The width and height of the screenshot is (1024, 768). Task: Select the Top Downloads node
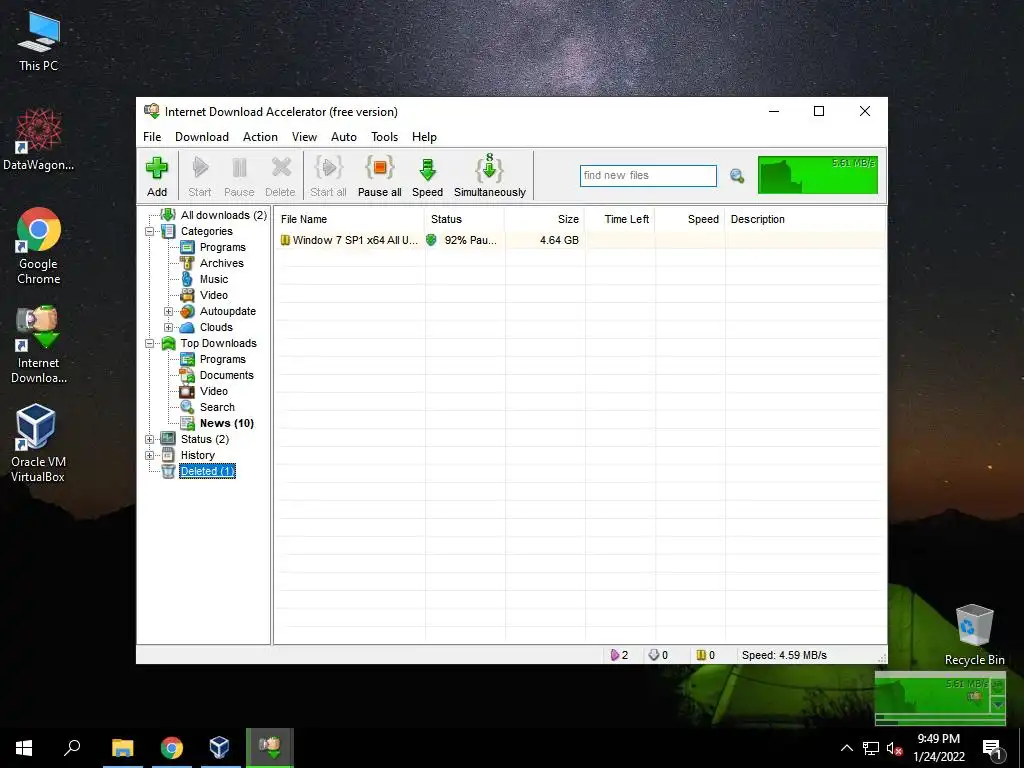[219, 344]
